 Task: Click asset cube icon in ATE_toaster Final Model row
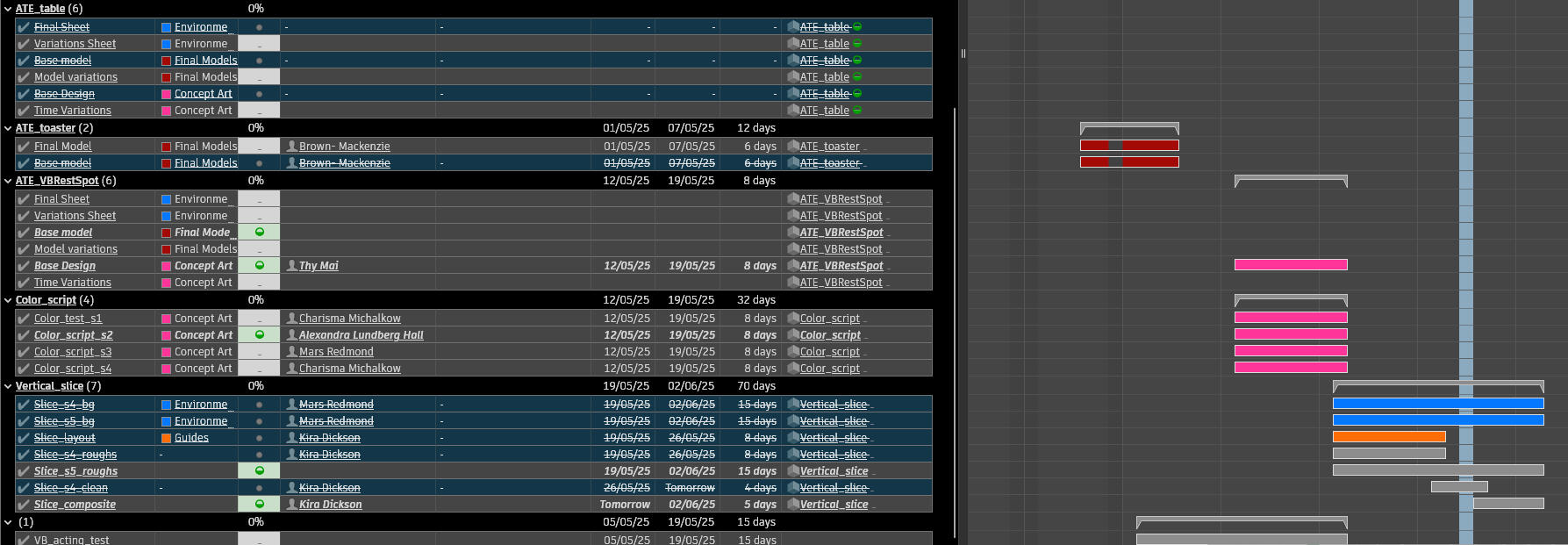pyautogui.click(x=793, y=147)
